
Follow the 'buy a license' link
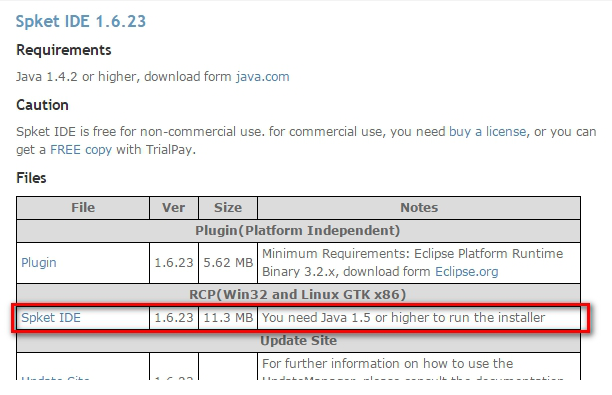487,132
